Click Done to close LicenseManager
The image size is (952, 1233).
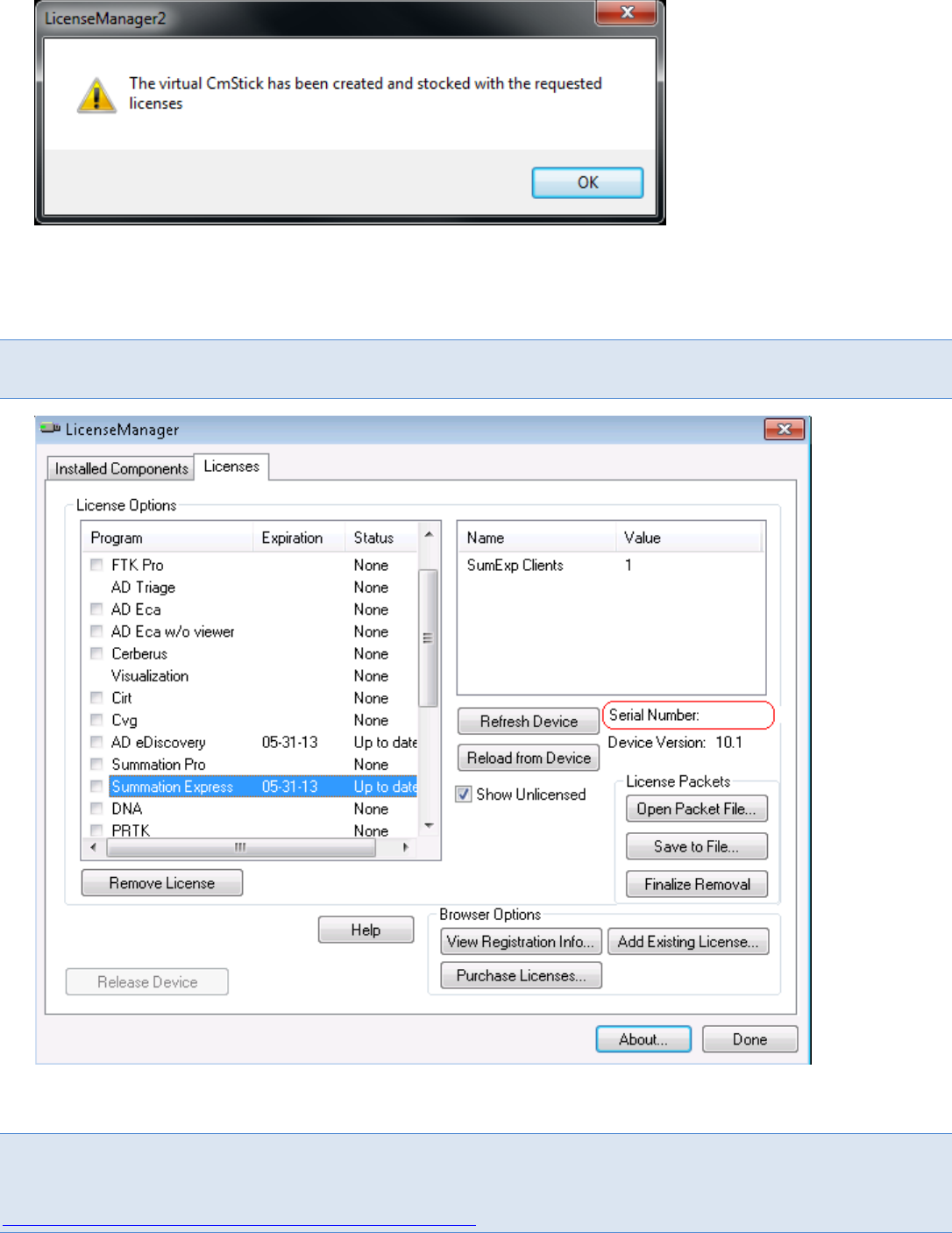[750, 1039]
